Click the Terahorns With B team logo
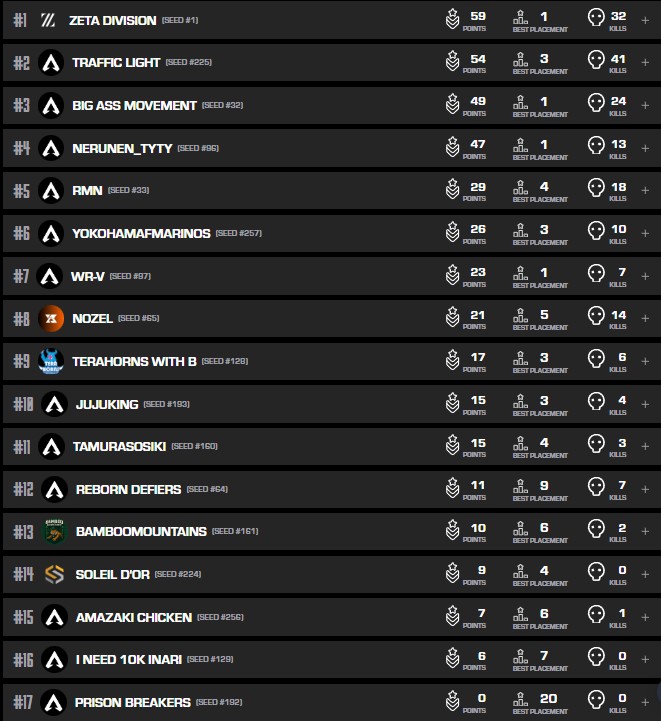 [51, 361]
